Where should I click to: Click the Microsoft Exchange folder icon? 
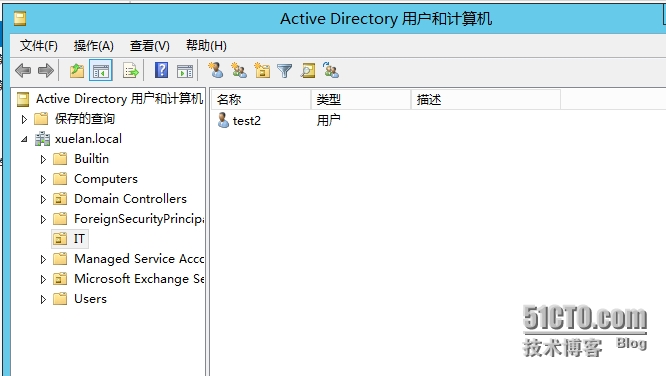[60, 279]
